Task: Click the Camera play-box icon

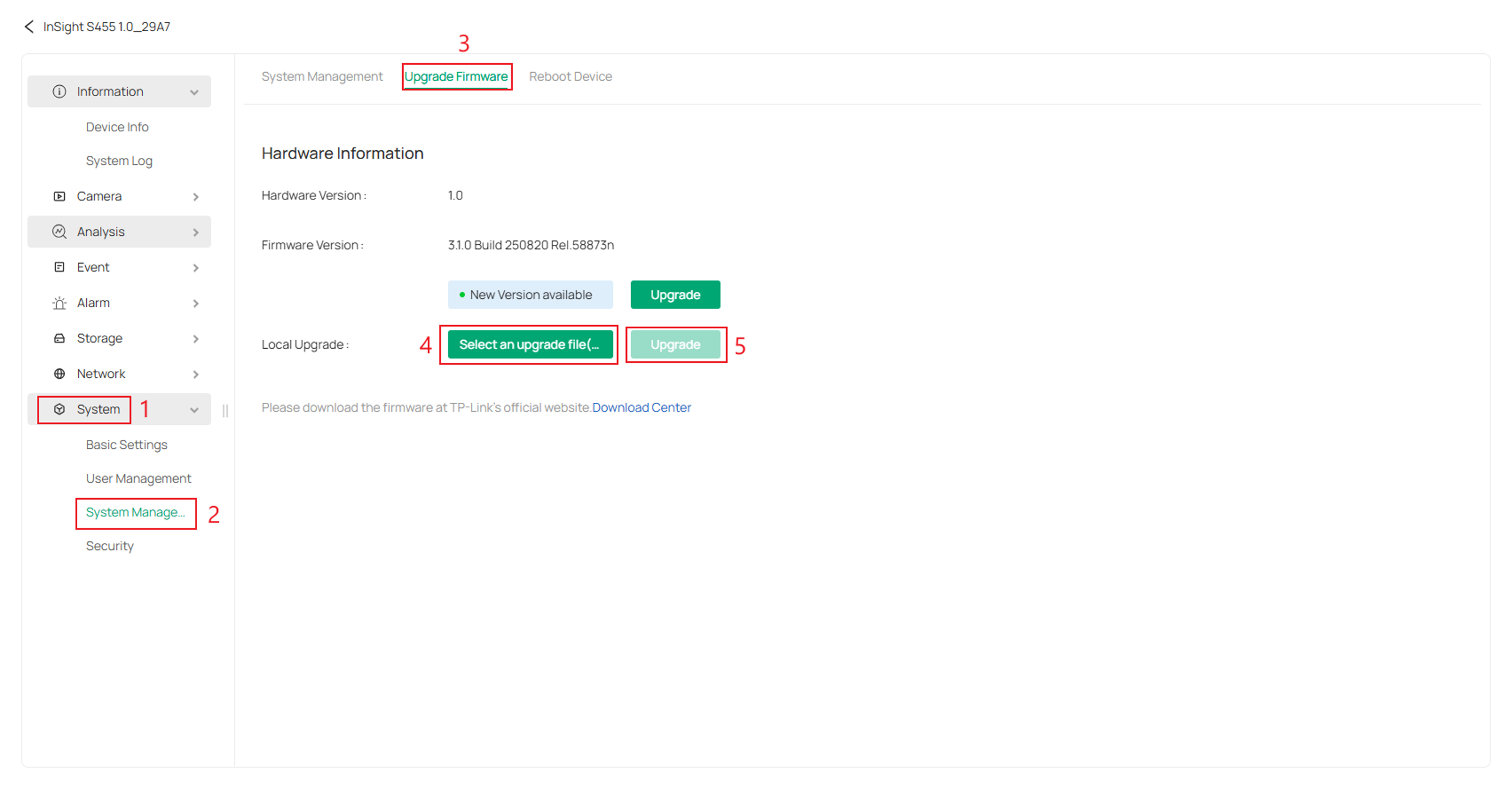Action: pos(59,196)
